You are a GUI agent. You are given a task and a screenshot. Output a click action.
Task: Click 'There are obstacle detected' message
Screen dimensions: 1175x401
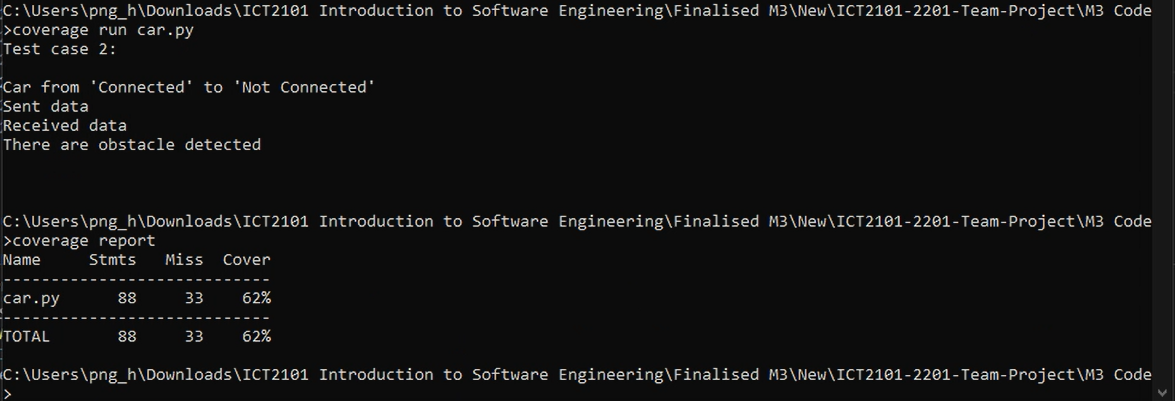(132, 145)
